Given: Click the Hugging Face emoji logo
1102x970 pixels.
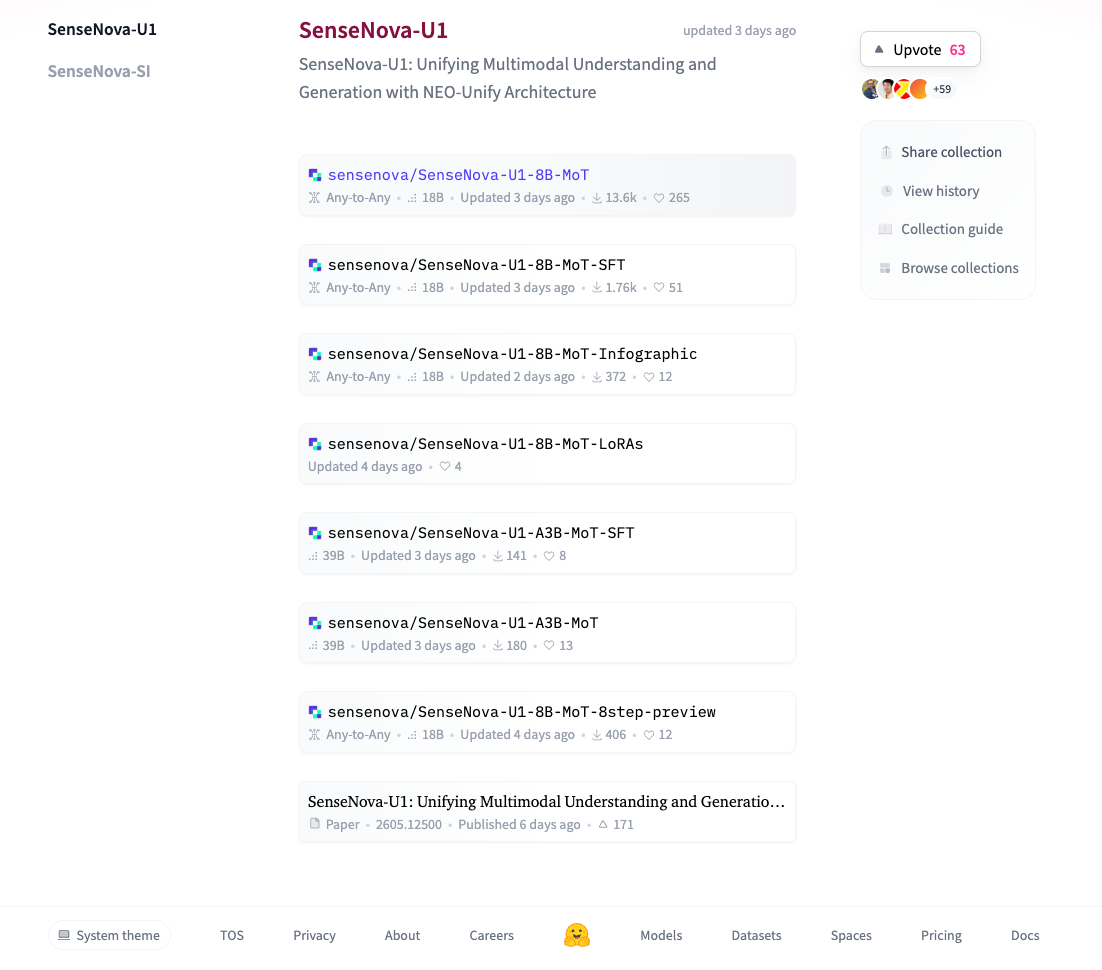Looking at the screenshot, I should pos(577,935).
